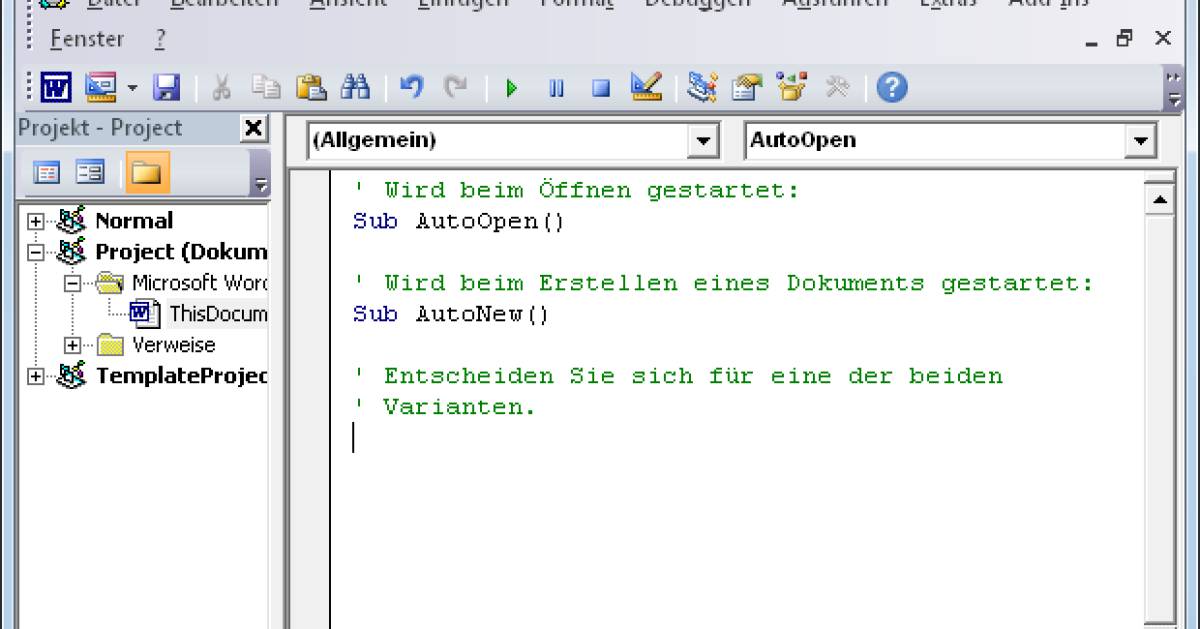Click the Copy icon in toolbar
Image resolution: width=1200 pixels, height=629 pixels.
pos(266,89)
